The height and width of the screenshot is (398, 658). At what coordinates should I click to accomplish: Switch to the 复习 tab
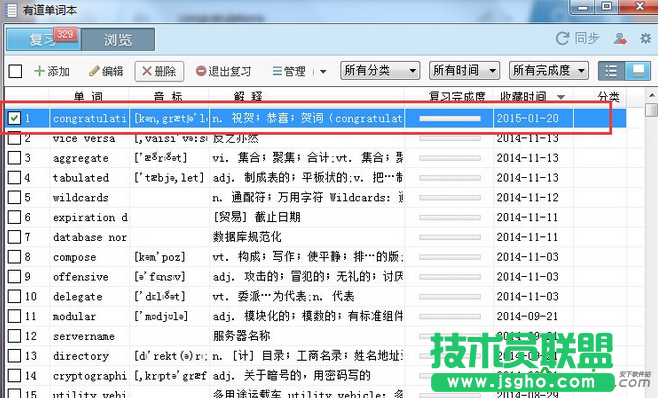tap(43, 40)
